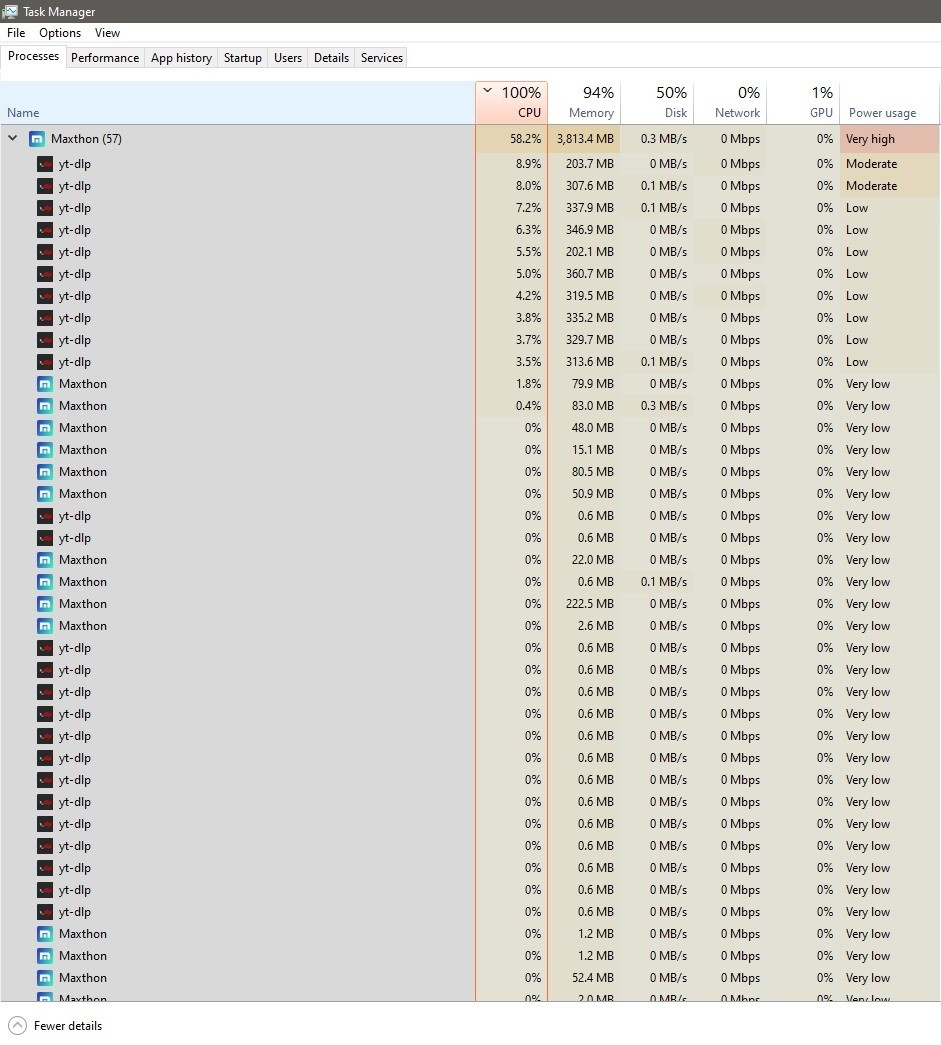Click the yt-dlp icon with 360.7 MB memory
The height and width of the screenshot is (1045, 941).
click(x=45, y=274)
